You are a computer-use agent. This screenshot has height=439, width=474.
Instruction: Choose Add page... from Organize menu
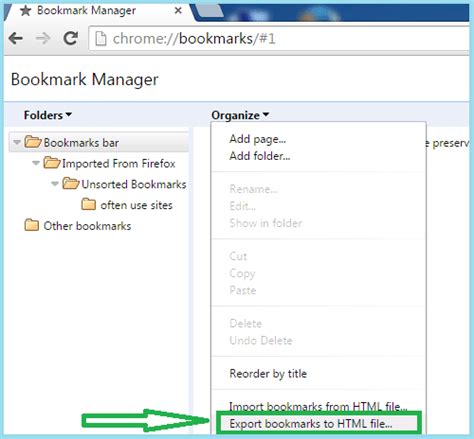tap(258, 139)
